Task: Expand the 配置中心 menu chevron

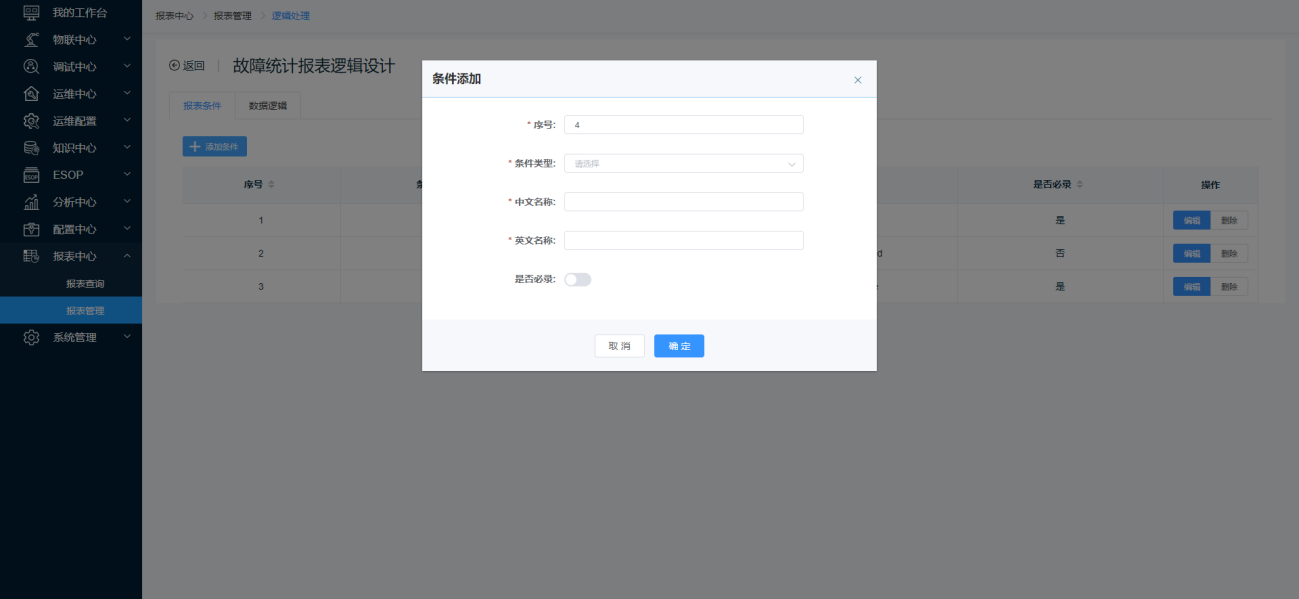Action: [127, 229]
